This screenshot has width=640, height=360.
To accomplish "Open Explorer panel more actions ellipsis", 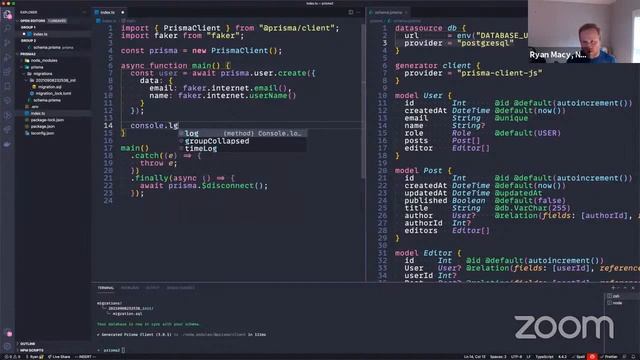I will pos(84,12).
